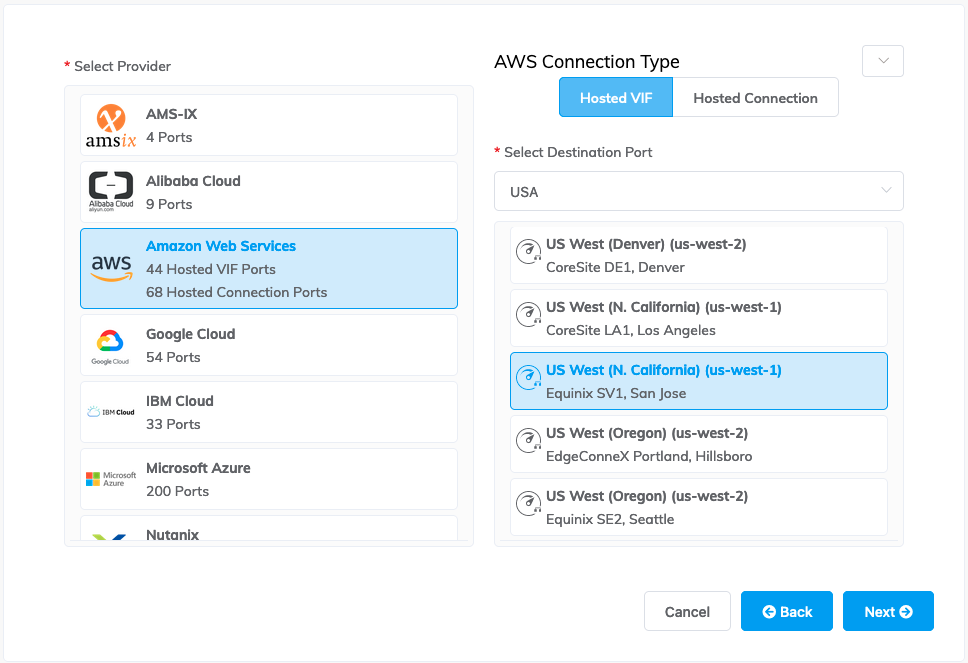Select the Hosted VIF connection type
This screenshot has height=663, width=968.
click(x=616, y=98)
